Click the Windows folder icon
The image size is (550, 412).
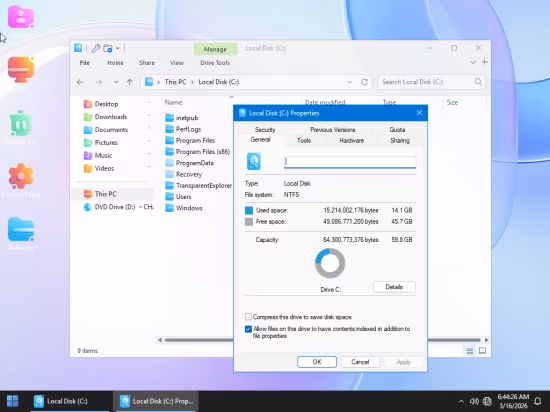tap(170, 208)
